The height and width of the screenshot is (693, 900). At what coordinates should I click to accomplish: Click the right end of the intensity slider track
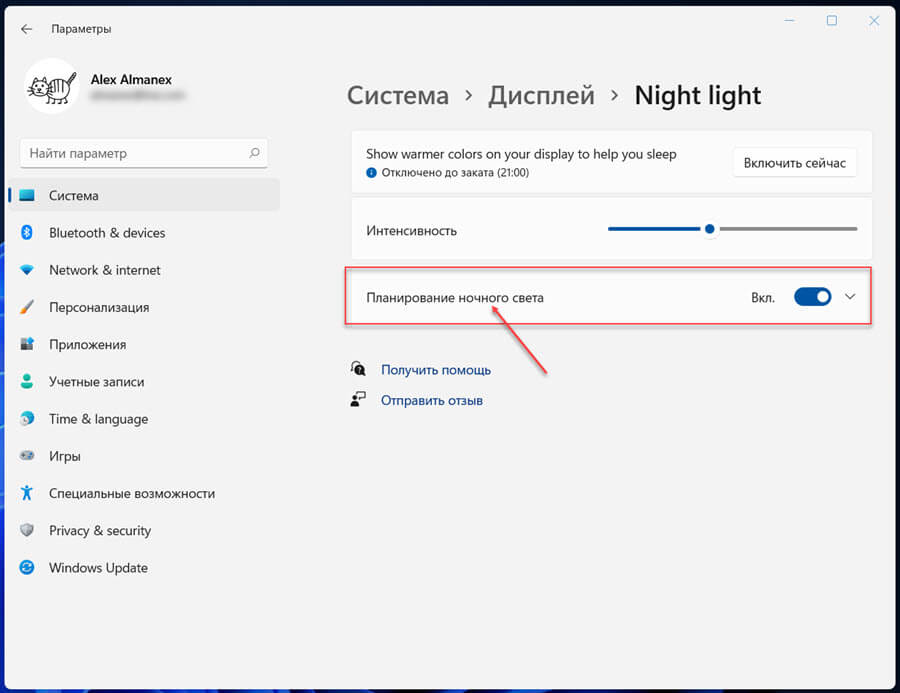pos(854,229)
